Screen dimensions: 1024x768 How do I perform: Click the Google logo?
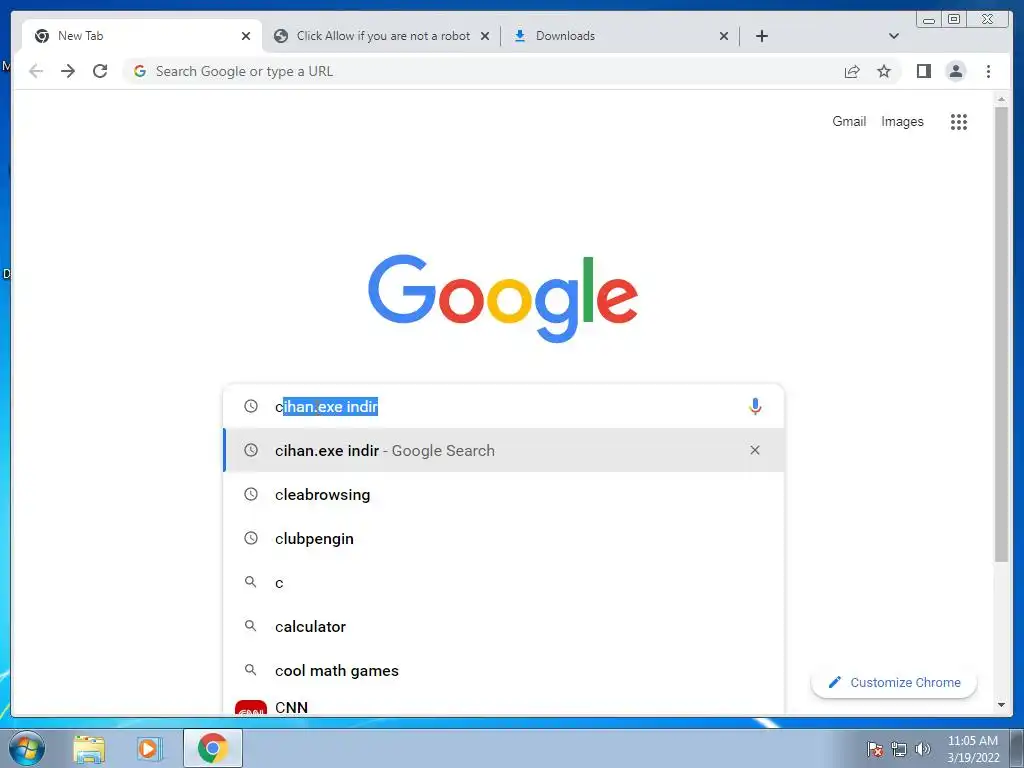[503, 298]
